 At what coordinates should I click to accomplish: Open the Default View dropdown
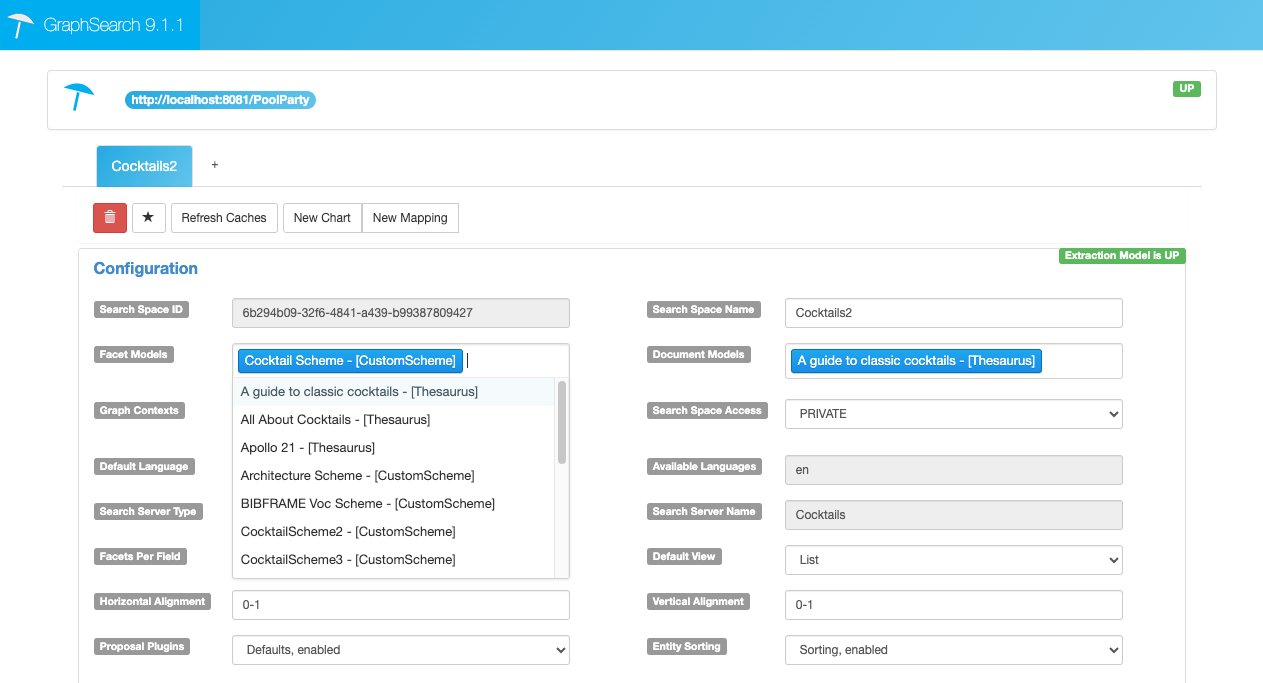tap(954, 560)
